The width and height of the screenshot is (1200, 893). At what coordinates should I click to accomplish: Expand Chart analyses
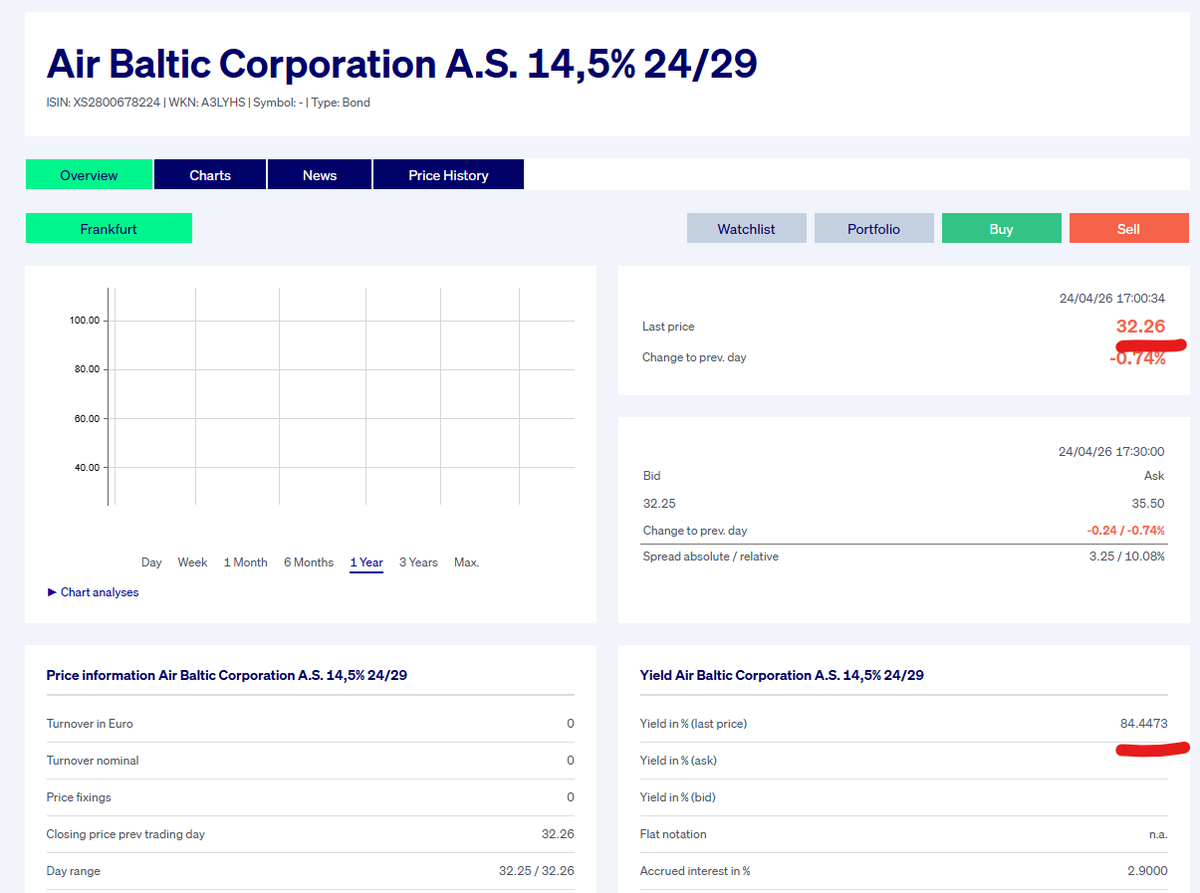pyautogui.click(x=93, y=592)
